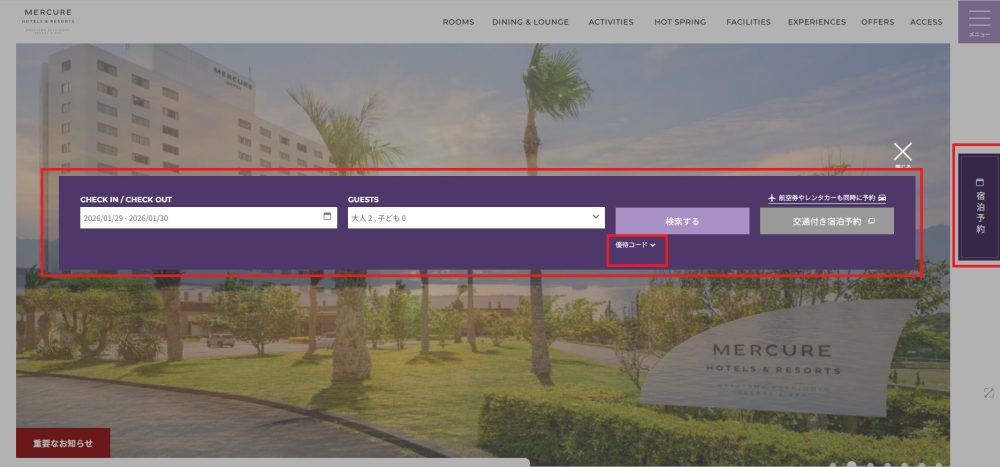Click the Mercure Hotels & Resorts logo
Screen dimensions: 1000x467
pos(49,20)
